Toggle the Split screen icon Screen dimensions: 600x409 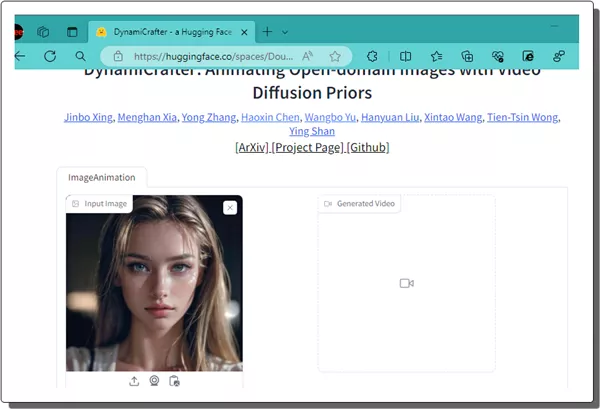(x=406, y=56)
